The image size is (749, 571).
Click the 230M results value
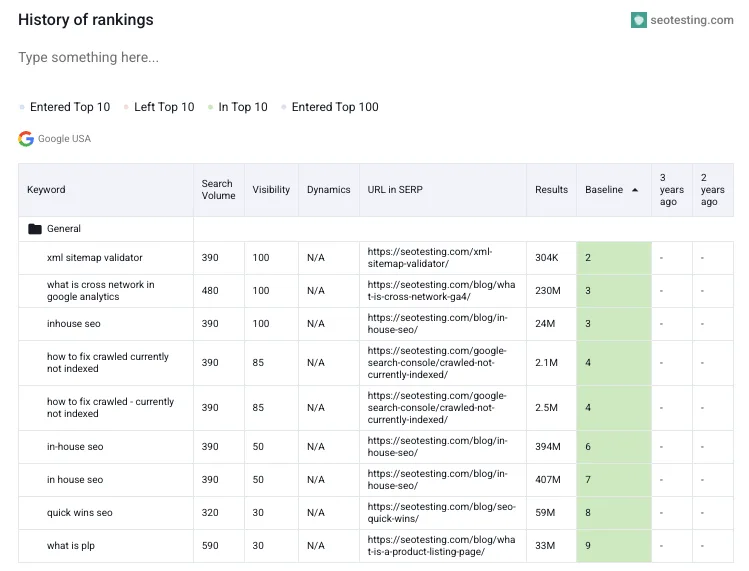coord(547,291)
